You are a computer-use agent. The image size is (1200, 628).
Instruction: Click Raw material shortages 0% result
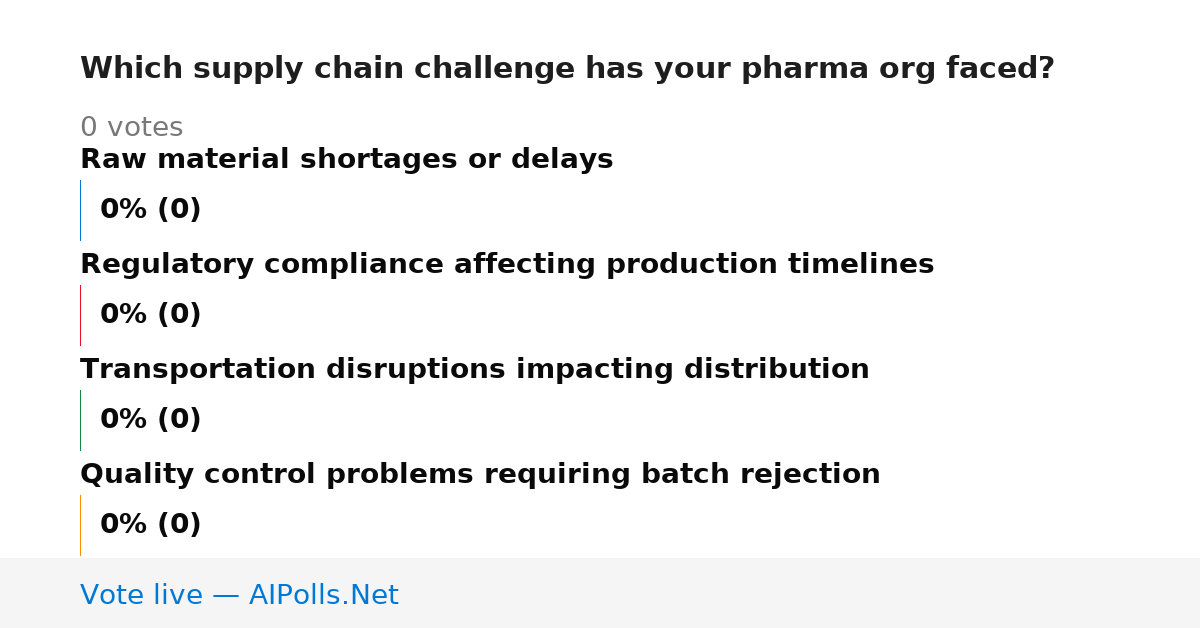[150, 210]
